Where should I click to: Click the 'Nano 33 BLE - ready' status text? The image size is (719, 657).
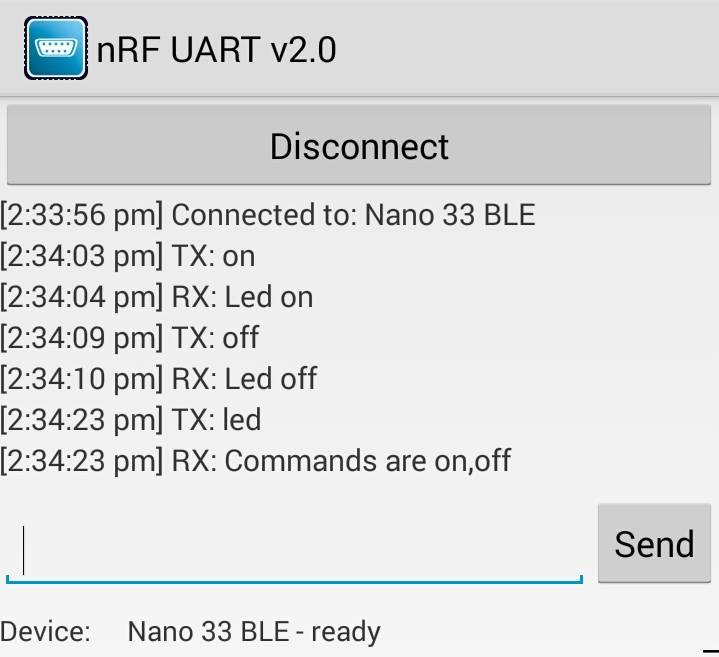(254, 632)
